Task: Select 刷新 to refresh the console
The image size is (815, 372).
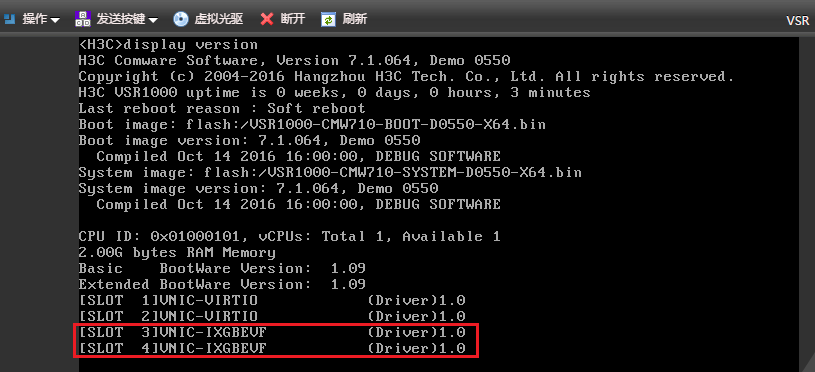Action: (355, 19)
